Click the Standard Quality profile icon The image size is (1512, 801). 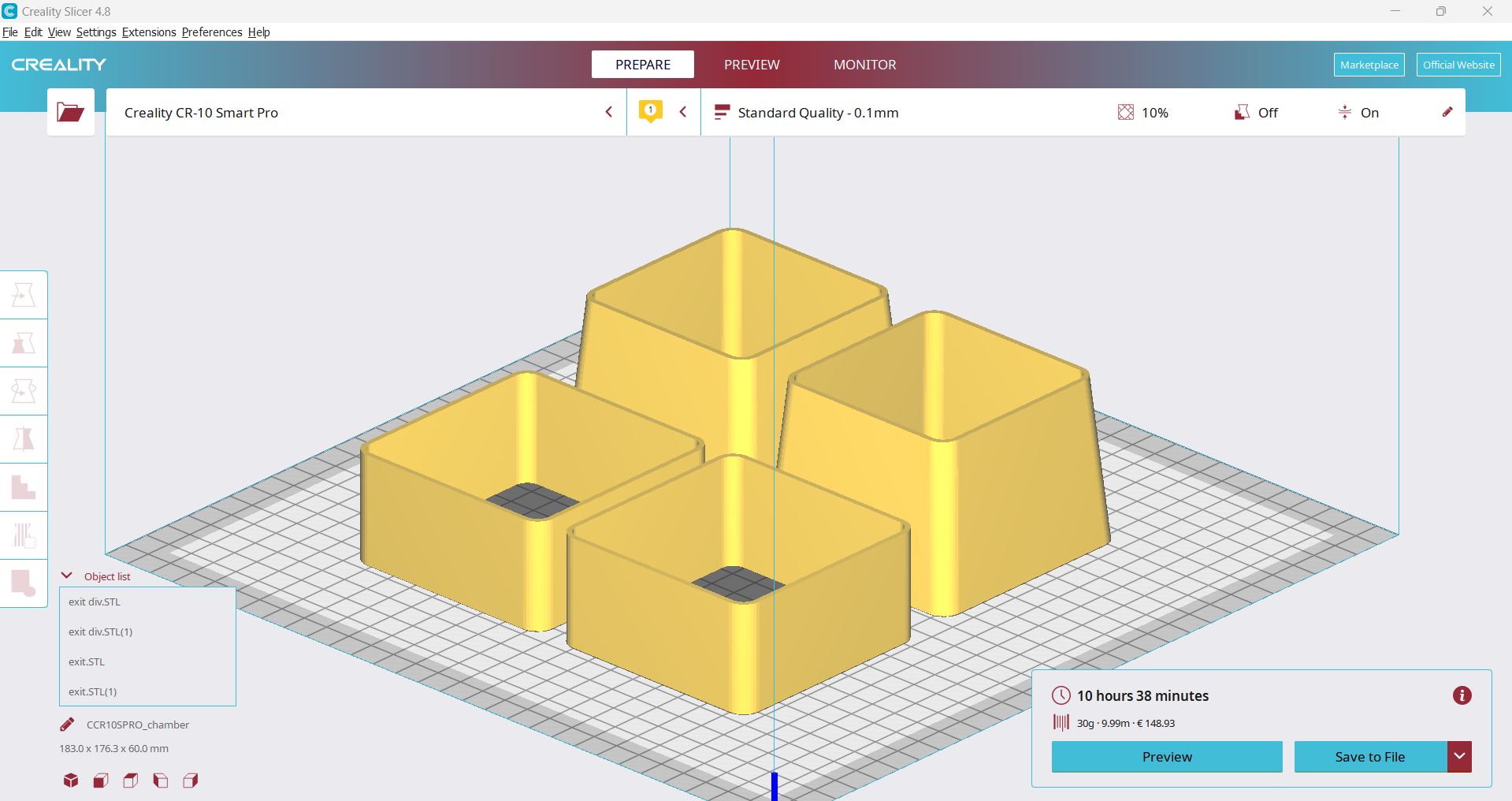pyautogui.click(x=721, y=112)
